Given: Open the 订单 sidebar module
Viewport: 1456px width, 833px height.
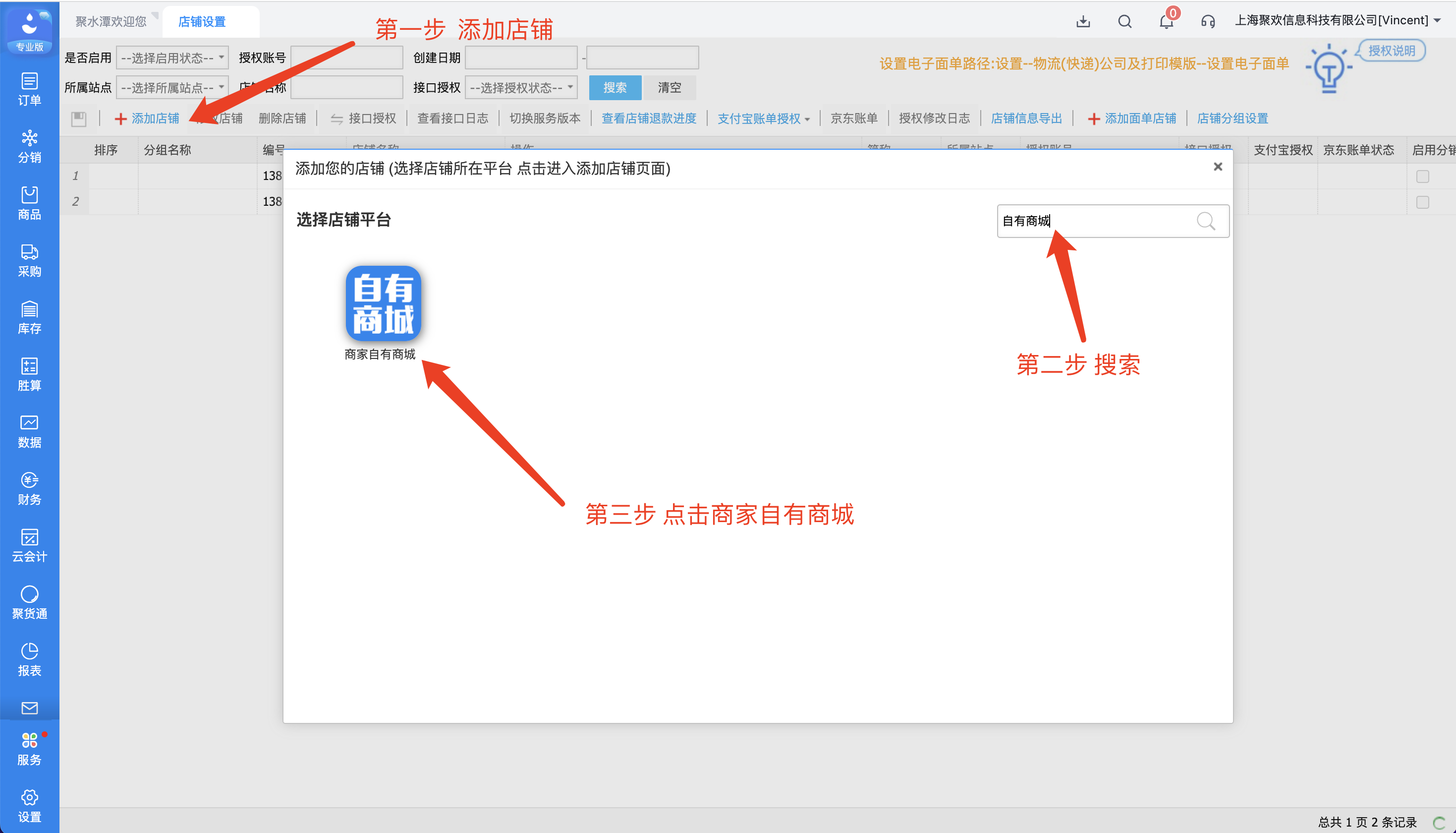Looking at the screenshot, I should (x=29, y=89).
